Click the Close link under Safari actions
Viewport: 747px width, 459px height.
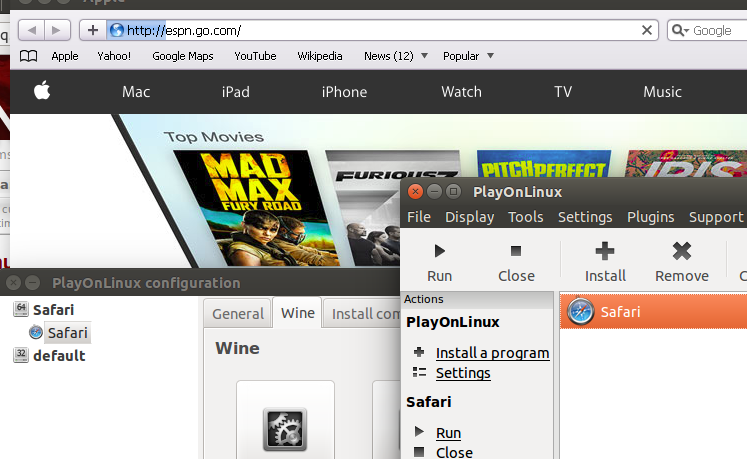click(x=454, y=452)
